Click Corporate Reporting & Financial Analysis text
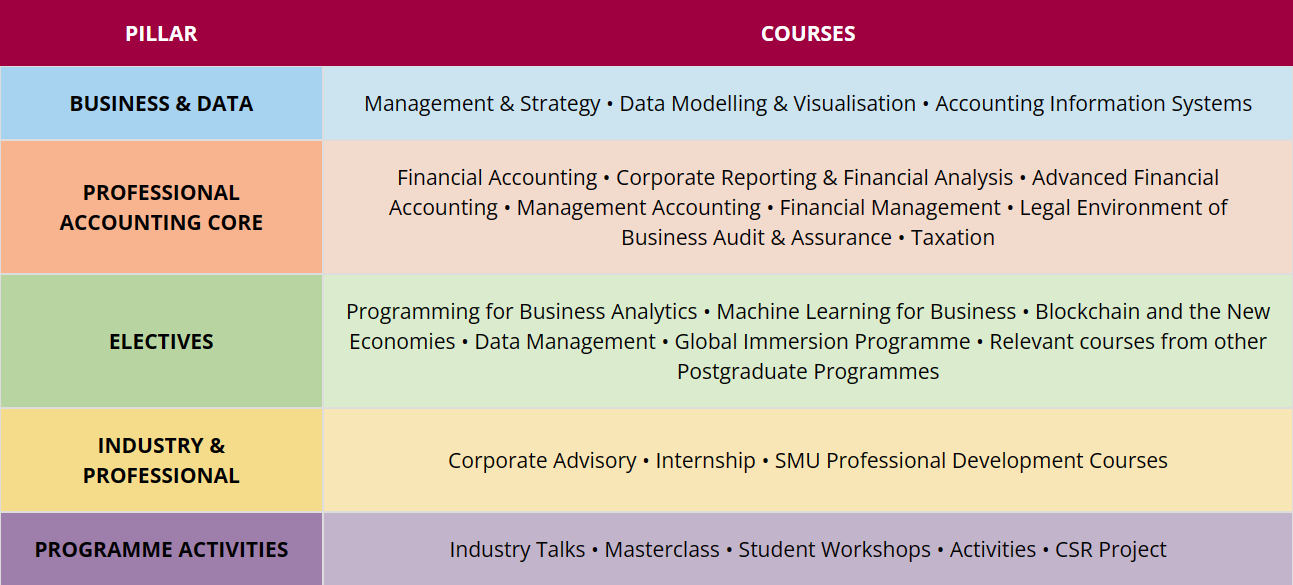Viewport: 1293px width, 585px height. pos(814,177)
